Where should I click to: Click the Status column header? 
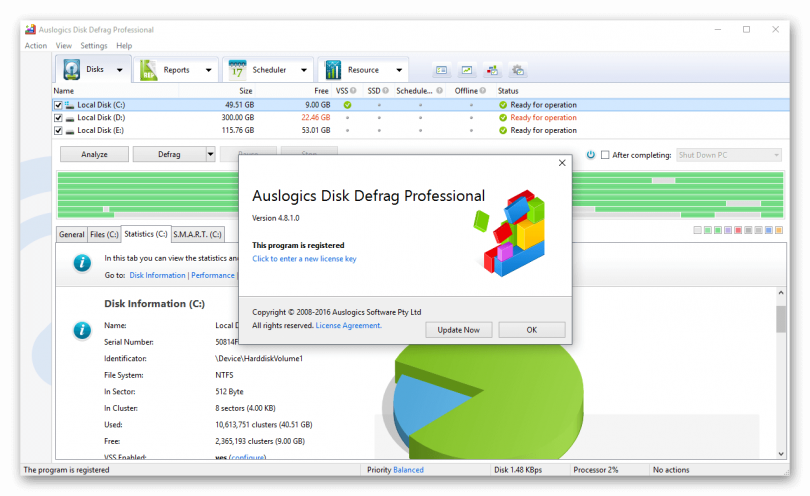(508, 90)
